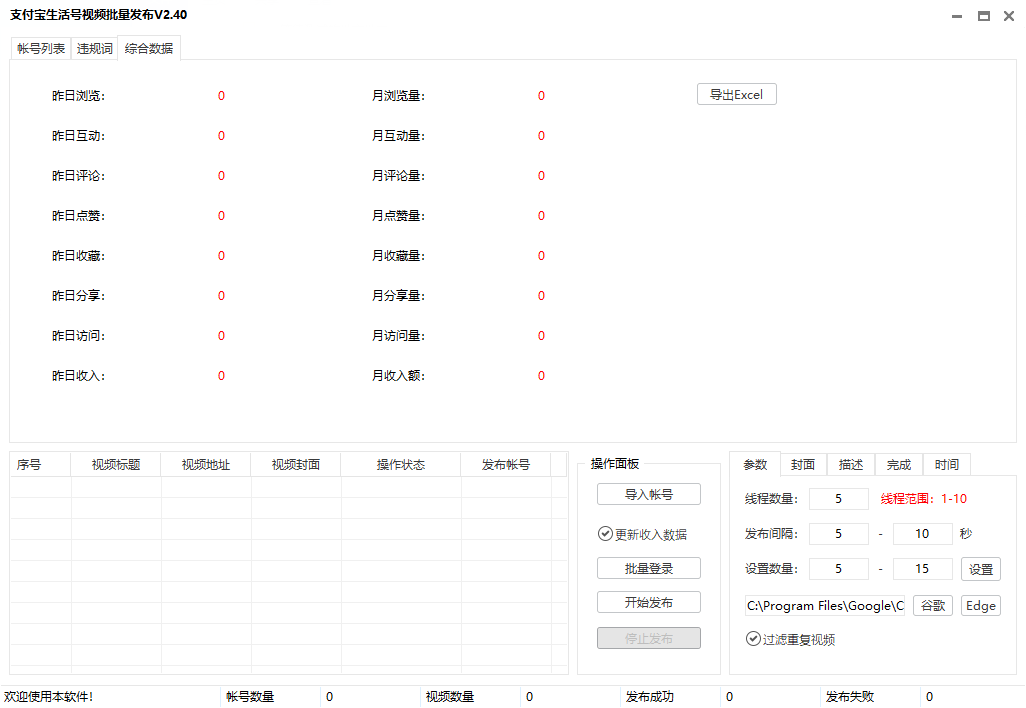Click the 视频封面 column header

[x=296, y=465]
